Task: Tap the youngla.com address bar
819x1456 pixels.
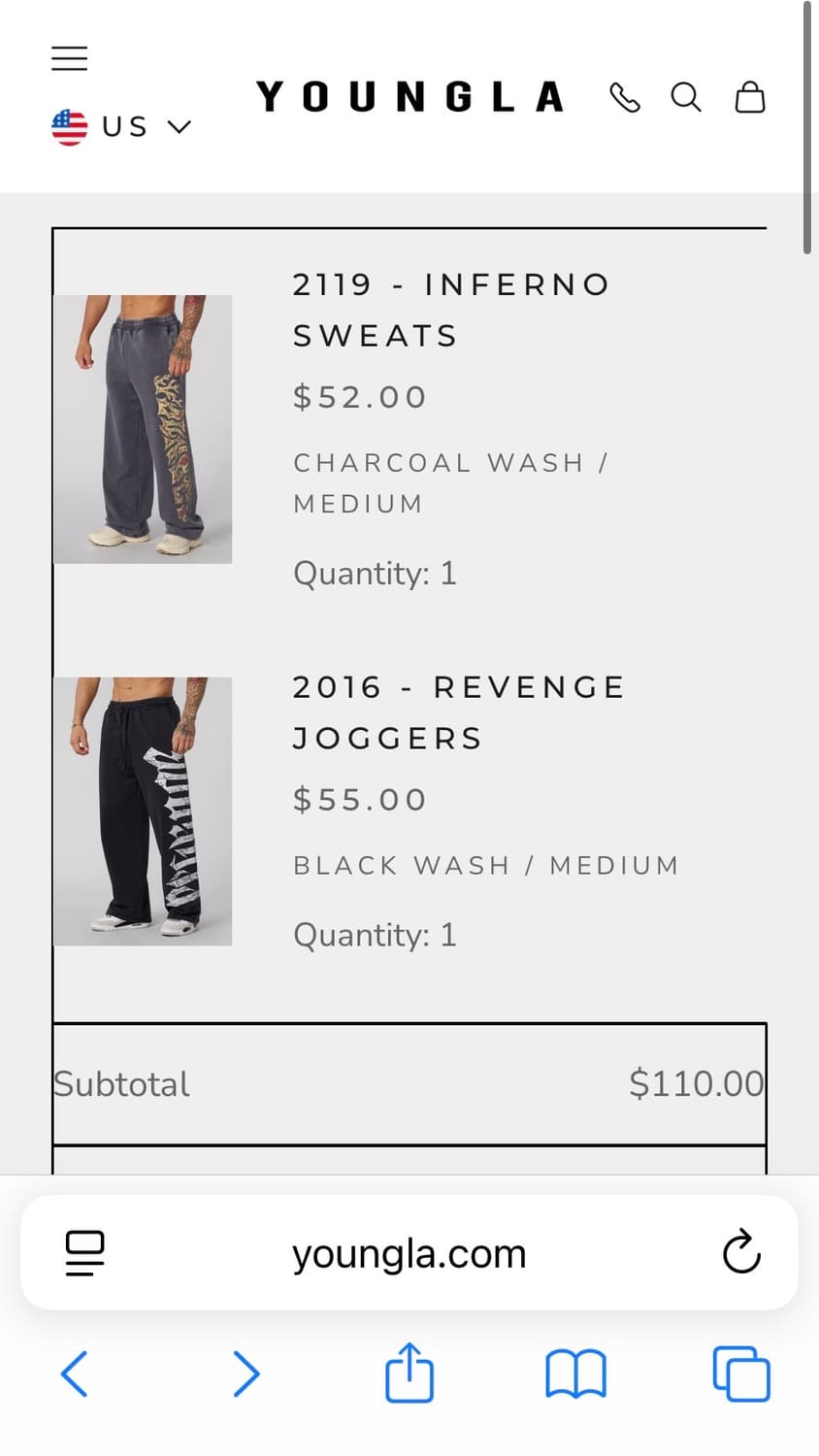Action: 409,1253
